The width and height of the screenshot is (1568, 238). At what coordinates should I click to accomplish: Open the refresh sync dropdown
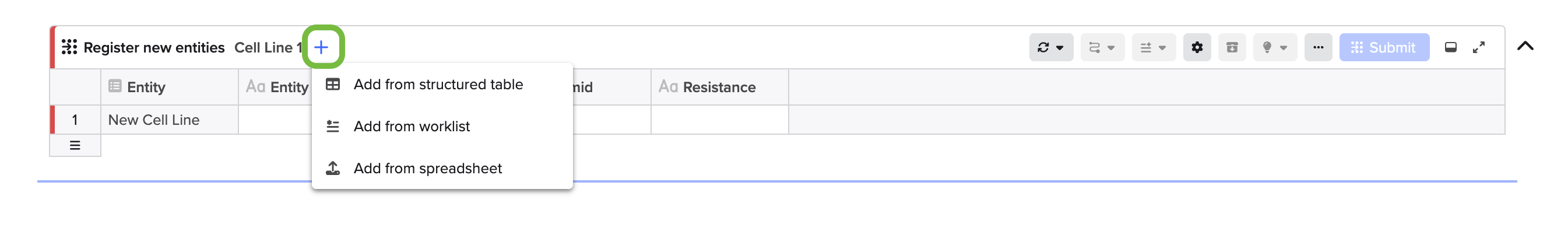[x=1050, y=47]
